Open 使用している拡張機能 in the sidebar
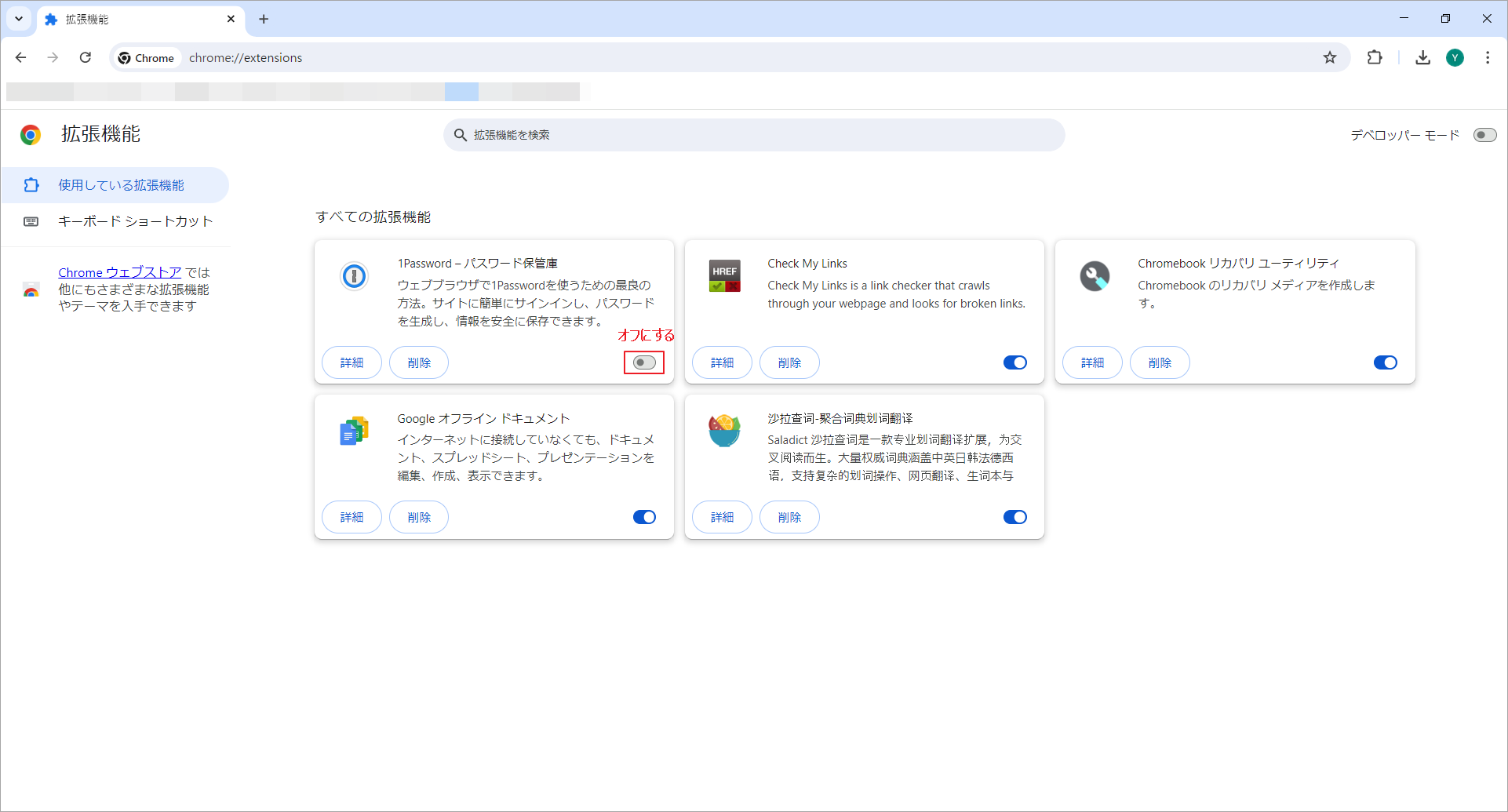1508x812 pixels. [115, 185]
